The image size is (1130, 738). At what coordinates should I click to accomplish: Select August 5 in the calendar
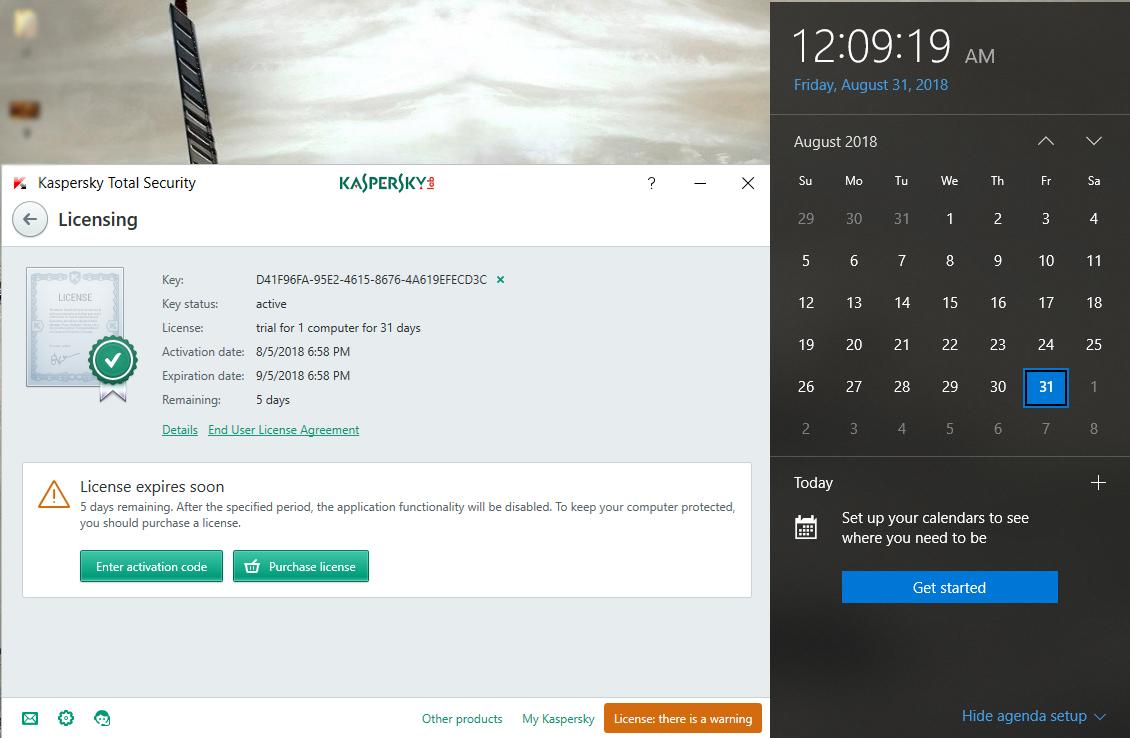pos(806,261)
